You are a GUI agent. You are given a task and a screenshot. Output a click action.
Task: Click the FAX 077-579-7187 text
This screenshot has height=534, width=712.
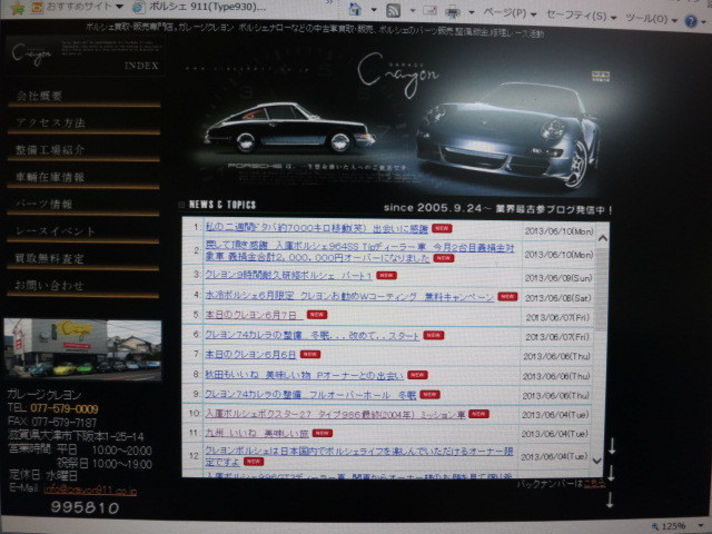[52, 422]
